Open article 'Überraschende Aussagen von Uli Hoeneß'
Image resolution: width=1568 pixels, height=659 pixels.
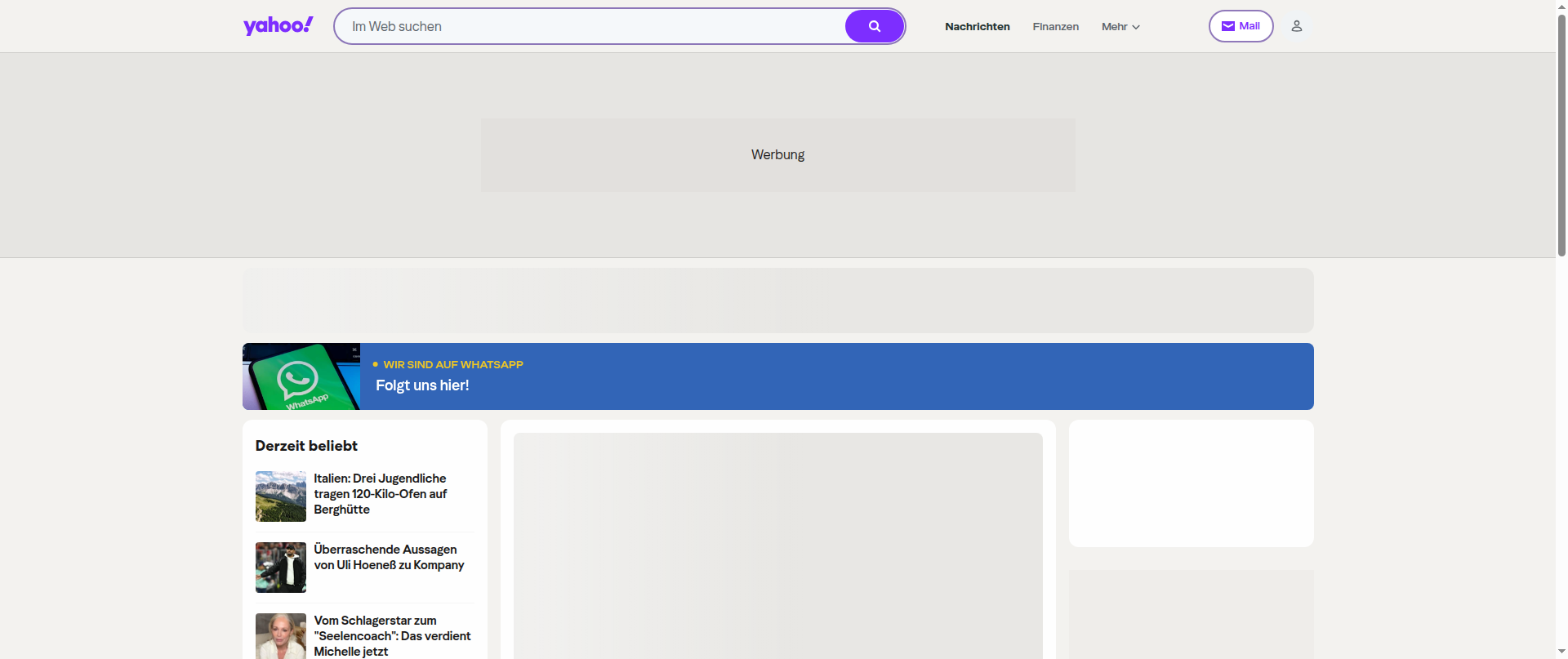[389, 557]
